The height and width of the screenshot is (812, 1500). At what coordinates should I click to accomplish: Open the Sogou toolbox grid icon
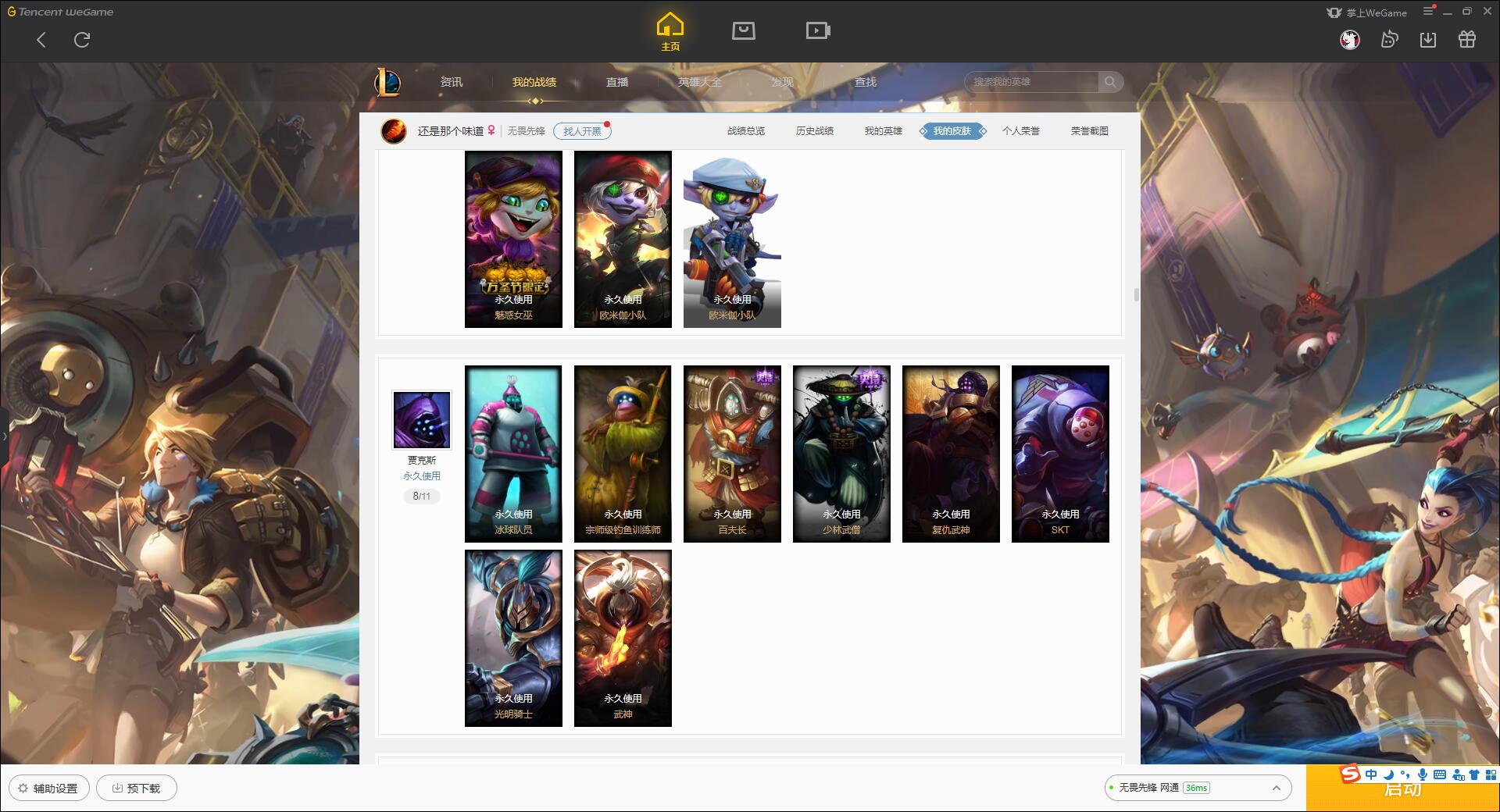(1491, 775)
